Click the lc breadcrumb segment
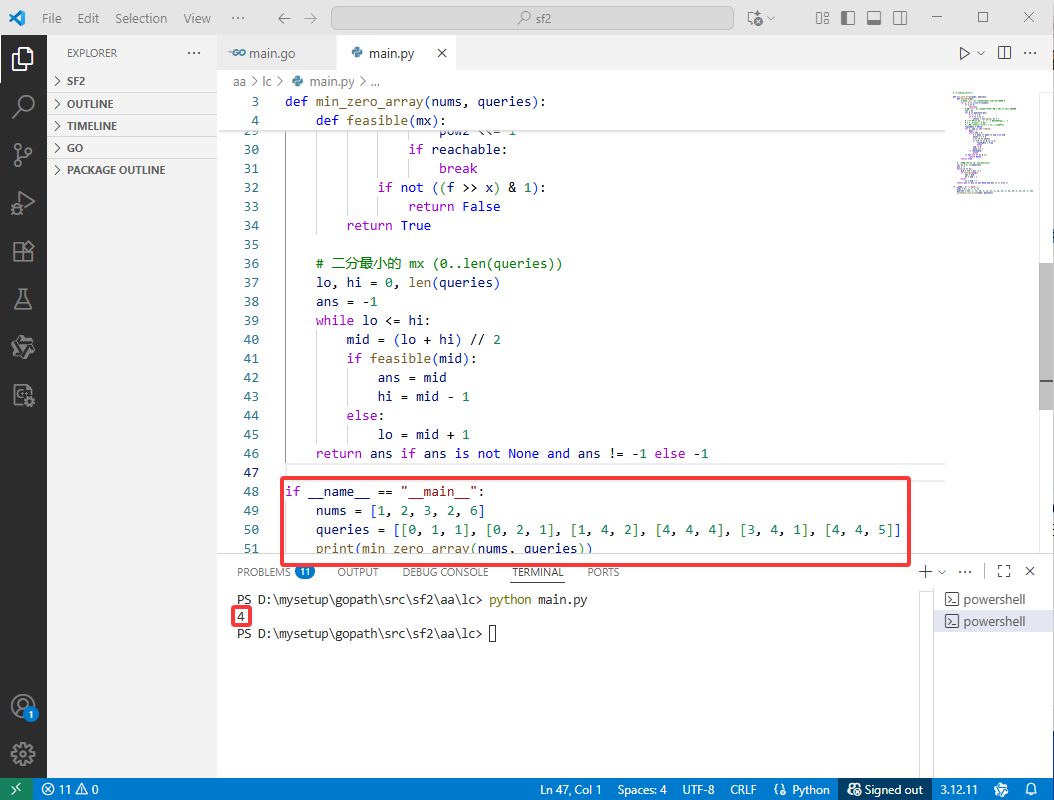 [267, 81]
